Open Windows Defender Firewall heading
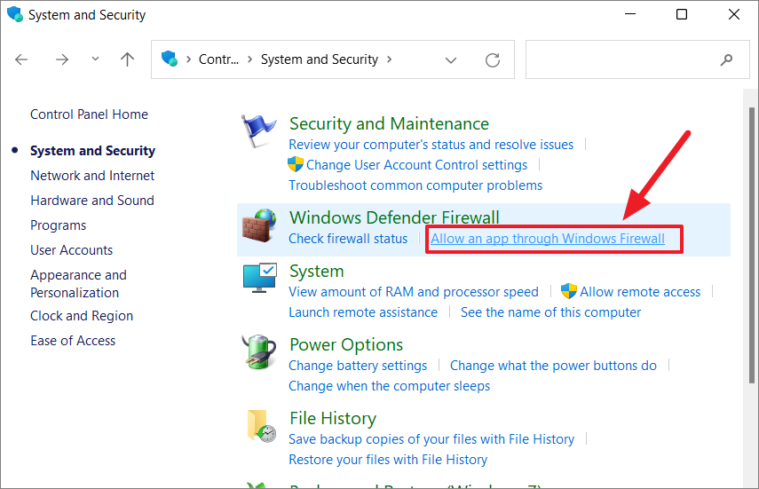 tap(394, 217)
